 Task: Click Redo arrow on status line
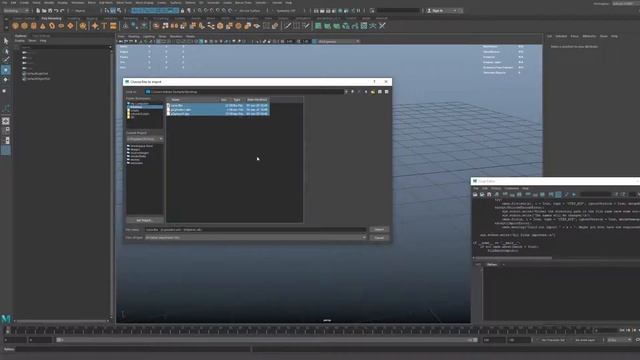click(x=62, y=11)
